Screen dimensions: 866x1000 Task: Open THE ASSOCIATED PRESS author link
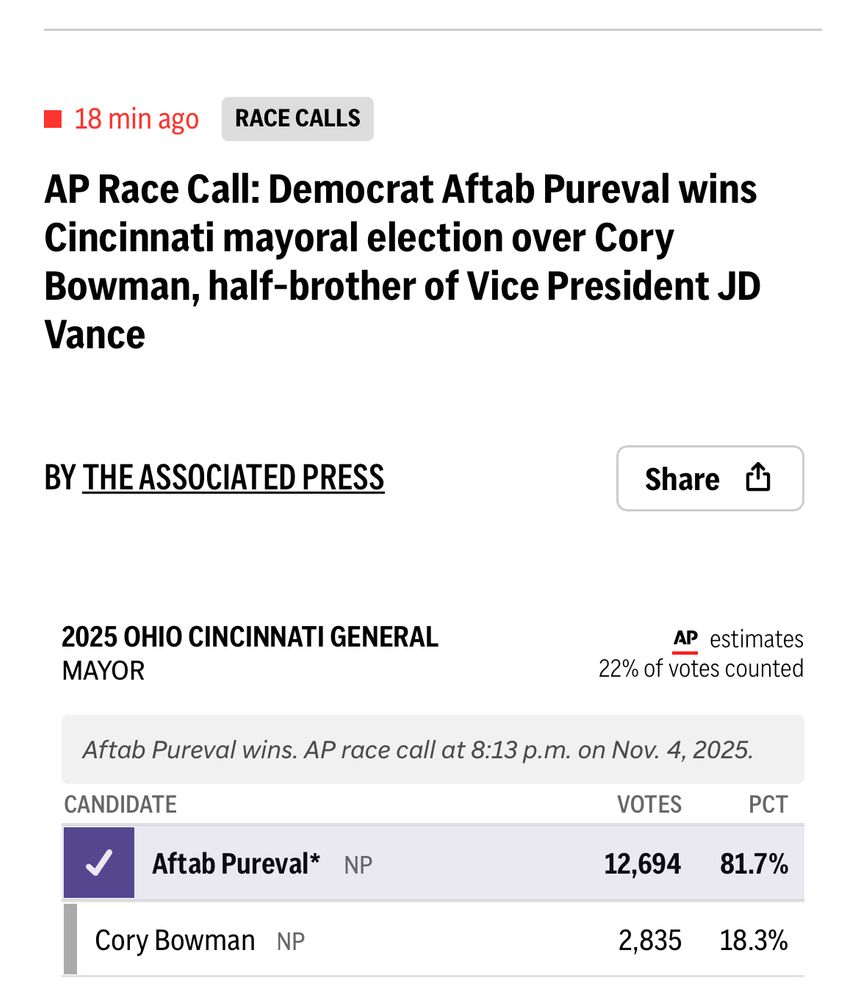[x=232, y=477]
